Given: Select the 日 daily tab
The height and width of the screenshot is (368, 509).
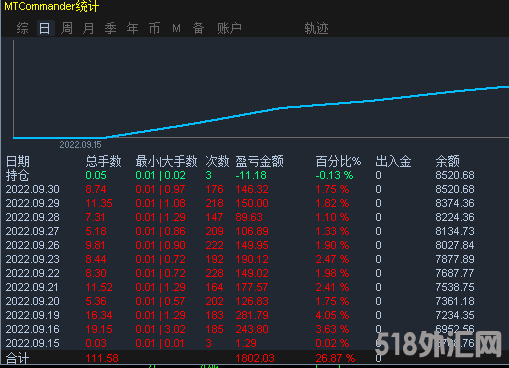Looking at the screenshot, I should coord(45,28).
